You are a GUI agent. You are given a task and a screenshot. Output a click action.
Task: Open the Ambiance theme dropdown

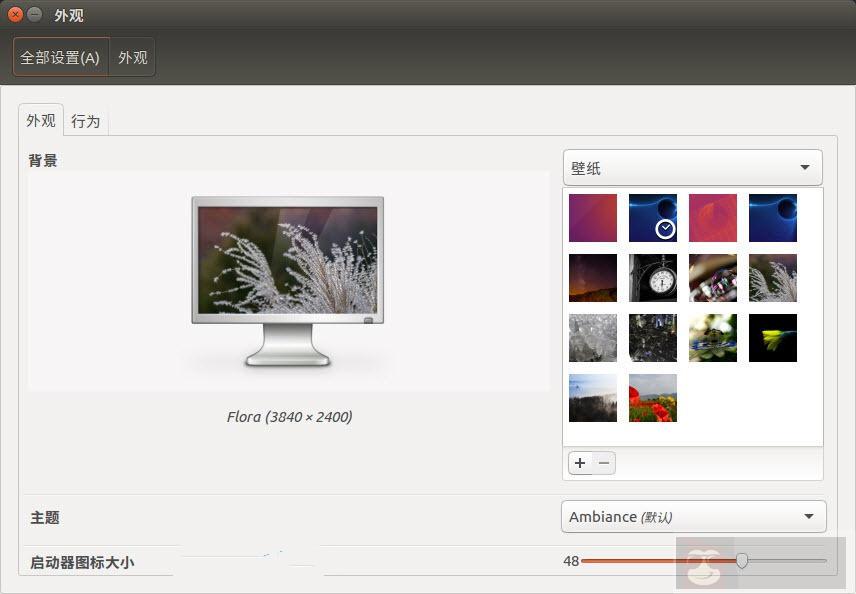pyautogui.click(x=692, y=517)
